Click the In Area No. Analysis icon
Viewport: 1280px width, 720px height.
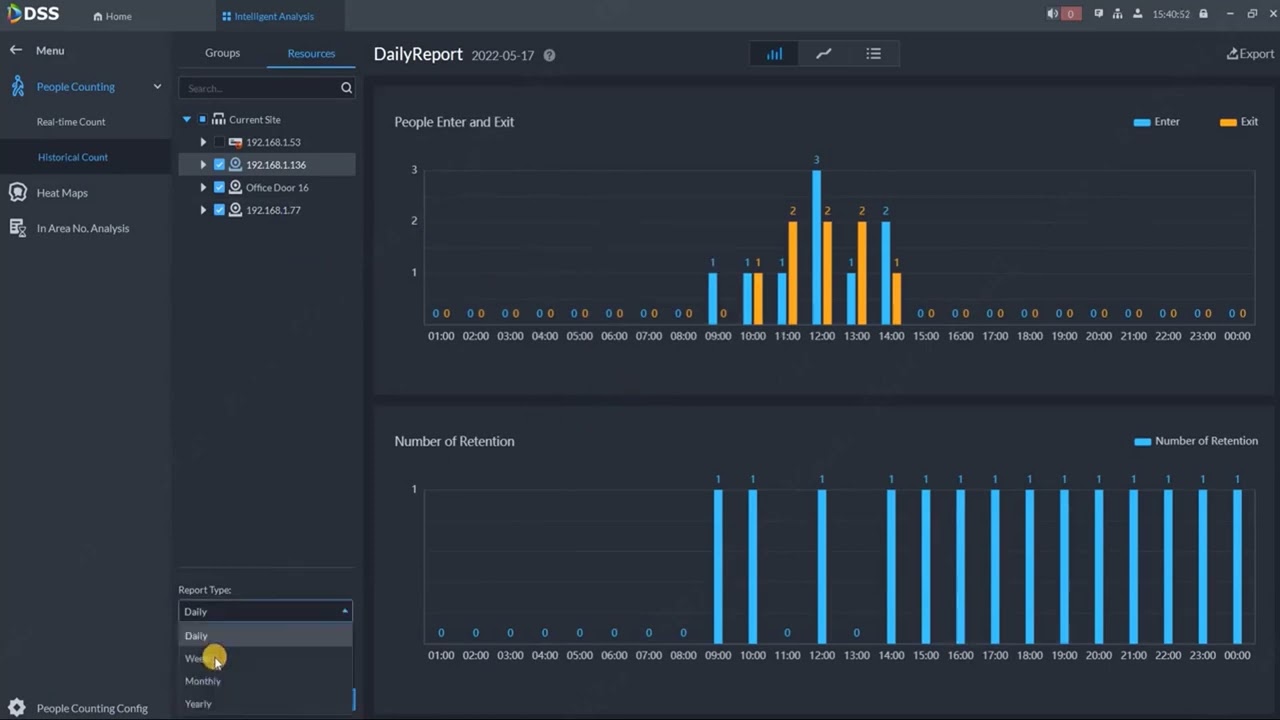(x=17, y=228)
